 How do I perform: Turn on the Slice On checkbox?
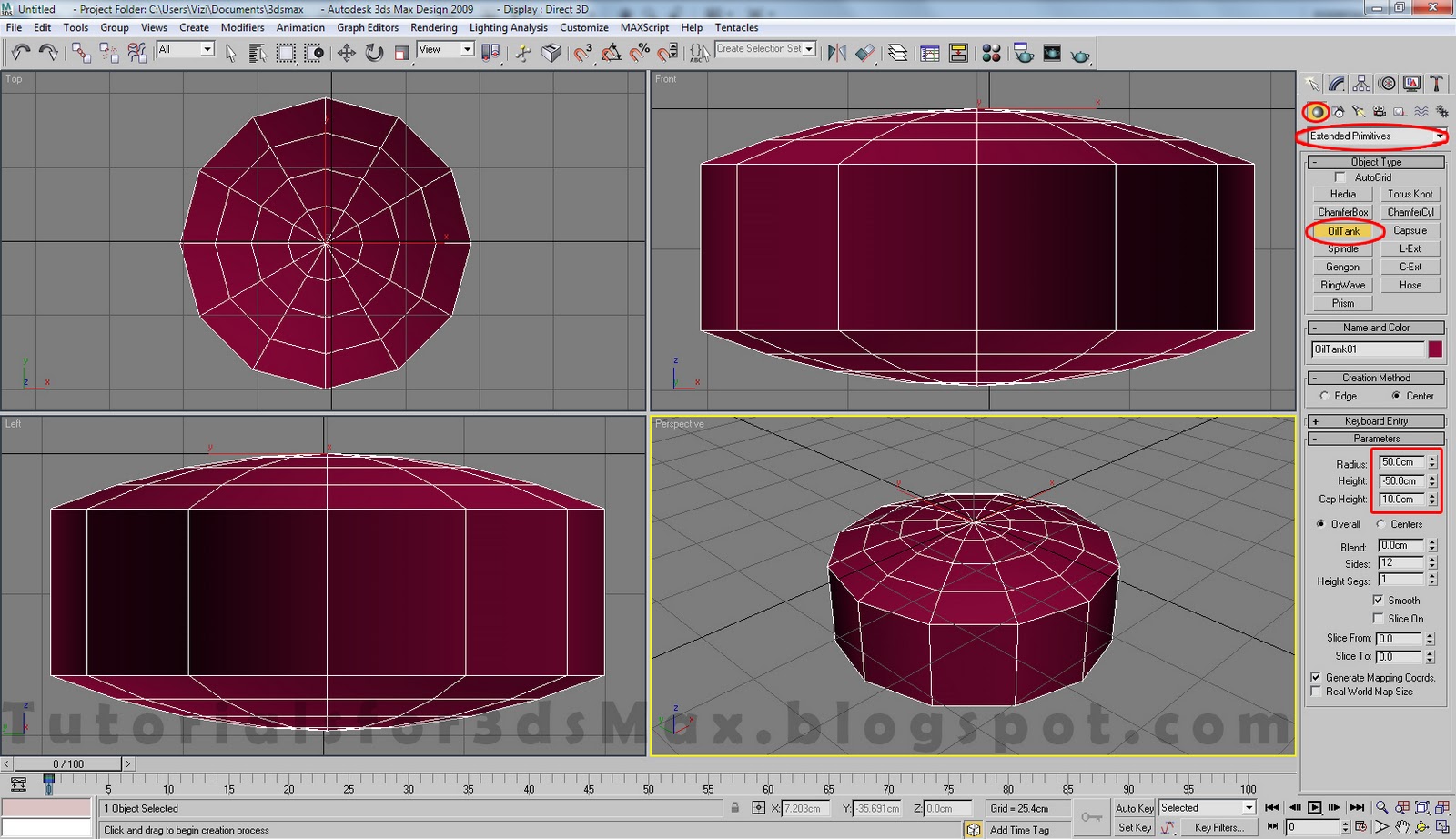tap(1379, 618)
